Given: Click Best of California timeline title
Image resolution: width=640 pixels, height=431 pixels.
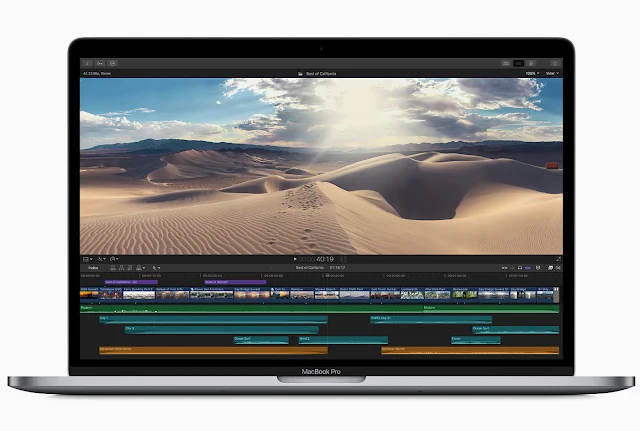Looking at the screenshot, I should 310,268.
